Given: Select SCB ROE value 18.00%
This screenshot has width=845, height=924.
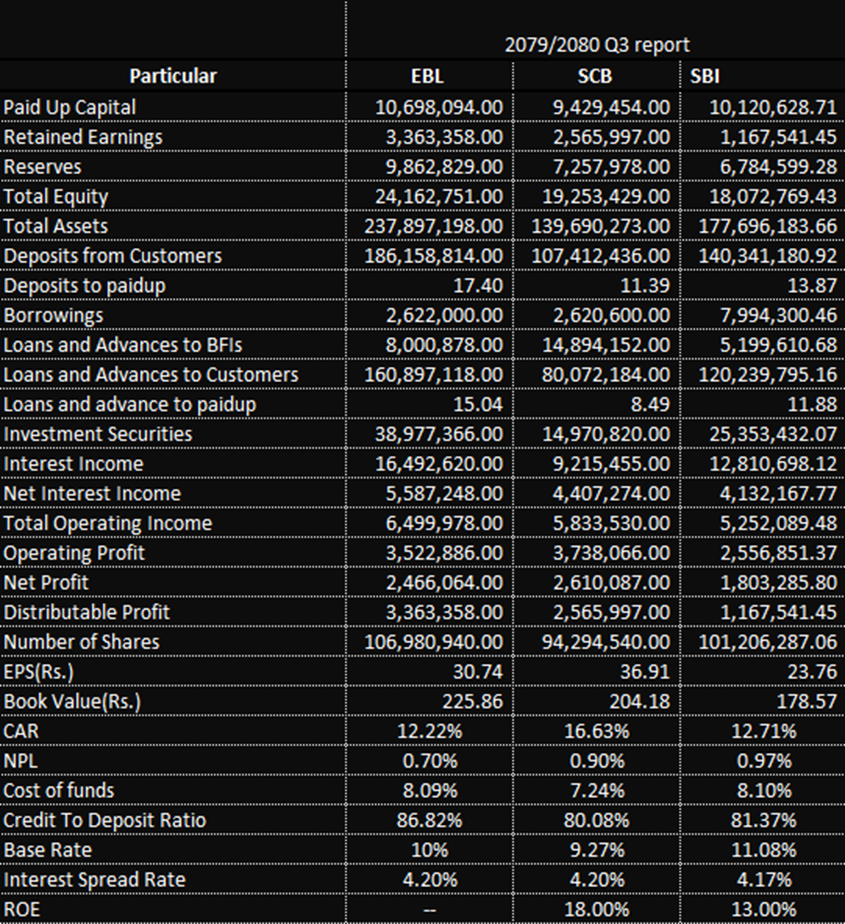Looking at the screenshot, I should click(x=596, y=909).
